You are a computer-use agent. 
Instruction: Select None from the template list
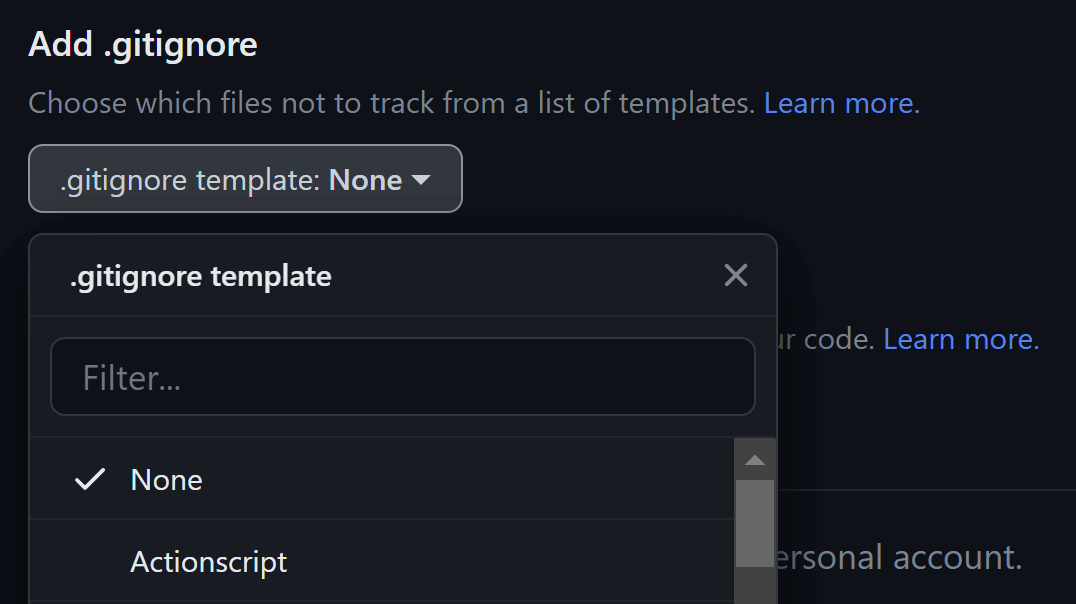pos(167,480)
